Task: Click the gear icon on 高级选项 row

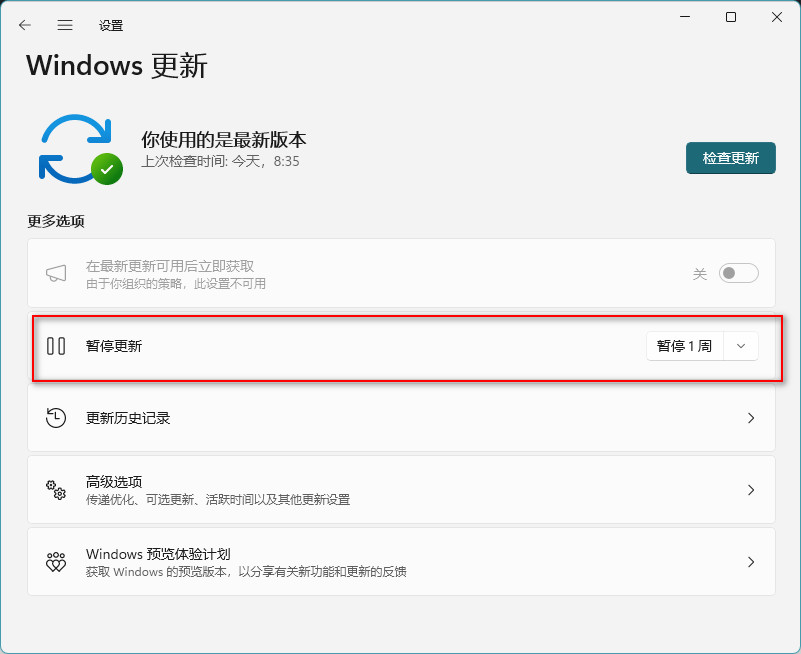Action: [x=56, y=490]
